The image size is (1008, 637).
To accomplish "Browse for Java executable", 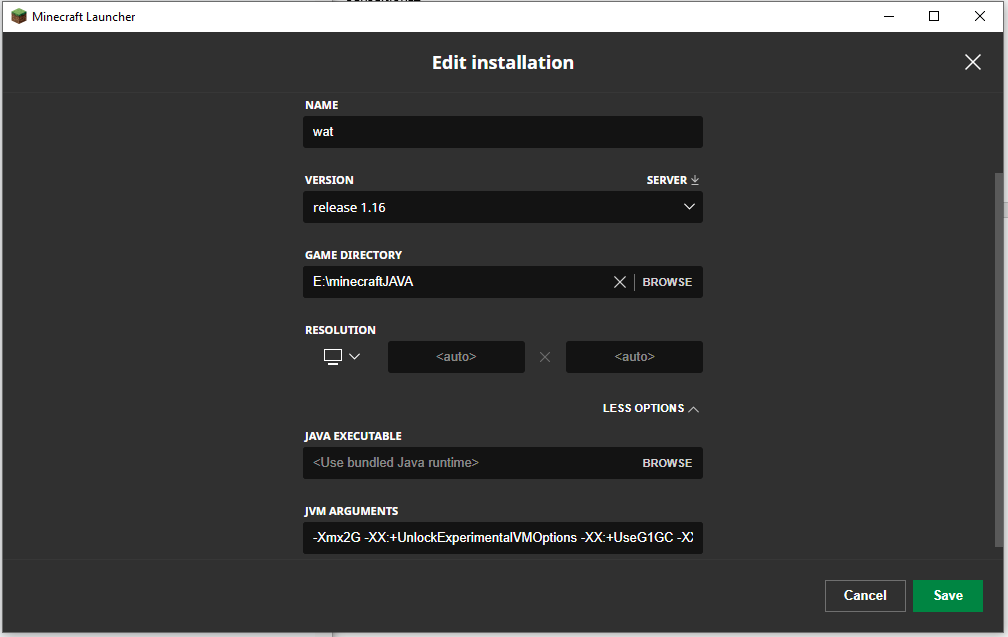I will click(667, 463).
